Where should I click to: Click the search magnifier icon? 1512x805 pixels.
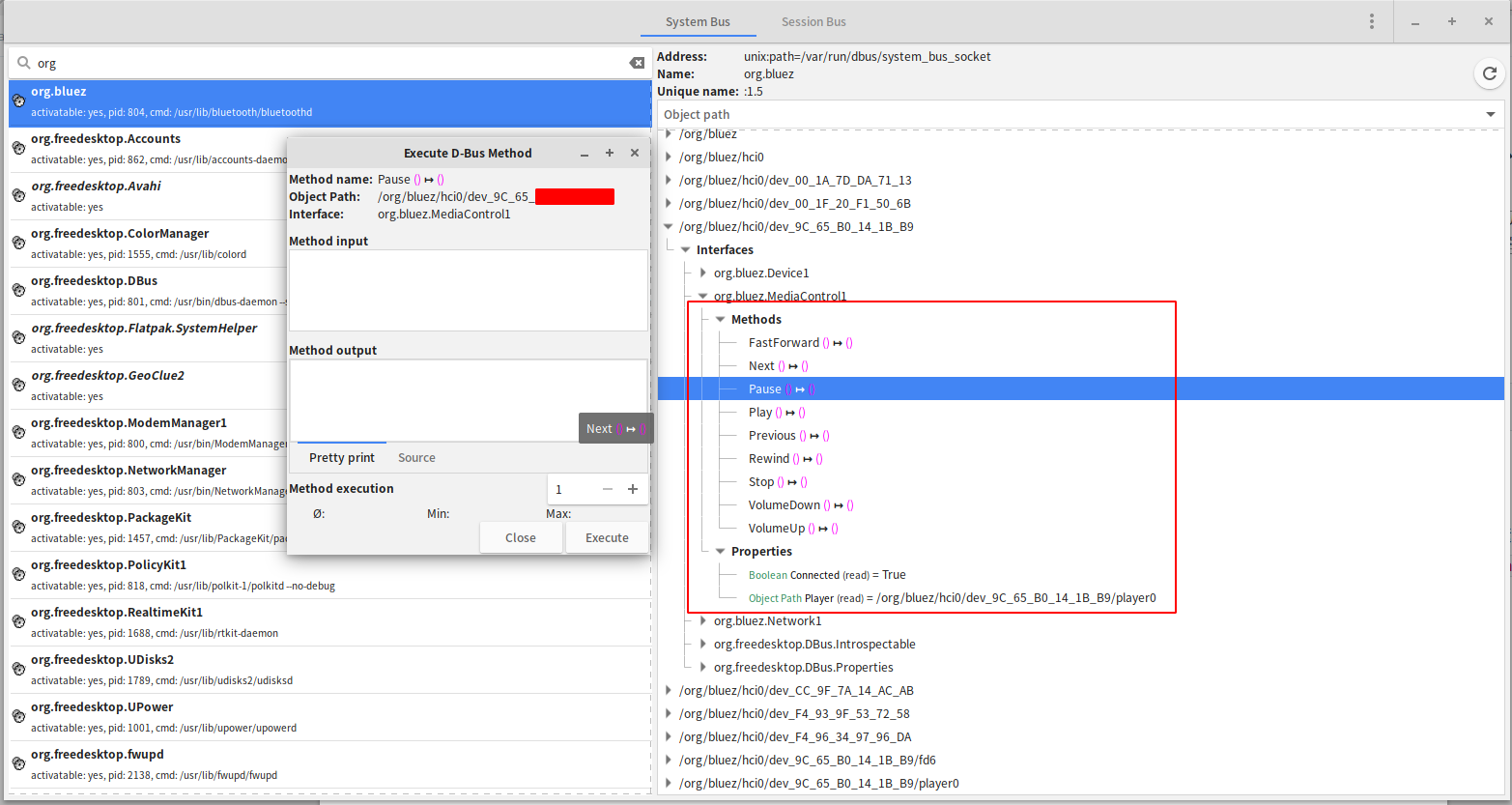[24, 62]
